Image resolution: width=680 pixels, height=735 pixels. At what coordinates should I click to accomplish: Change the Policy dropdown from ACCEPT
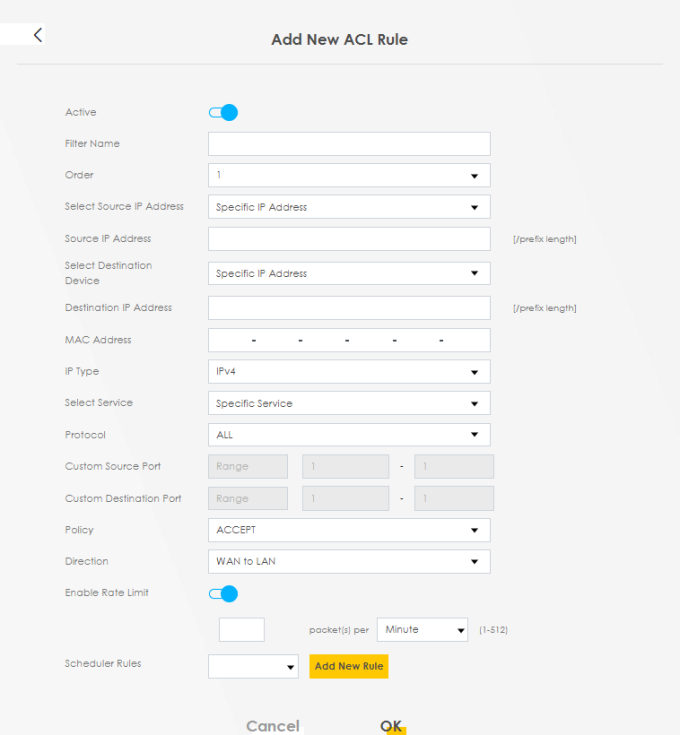[x=349, y=530]
